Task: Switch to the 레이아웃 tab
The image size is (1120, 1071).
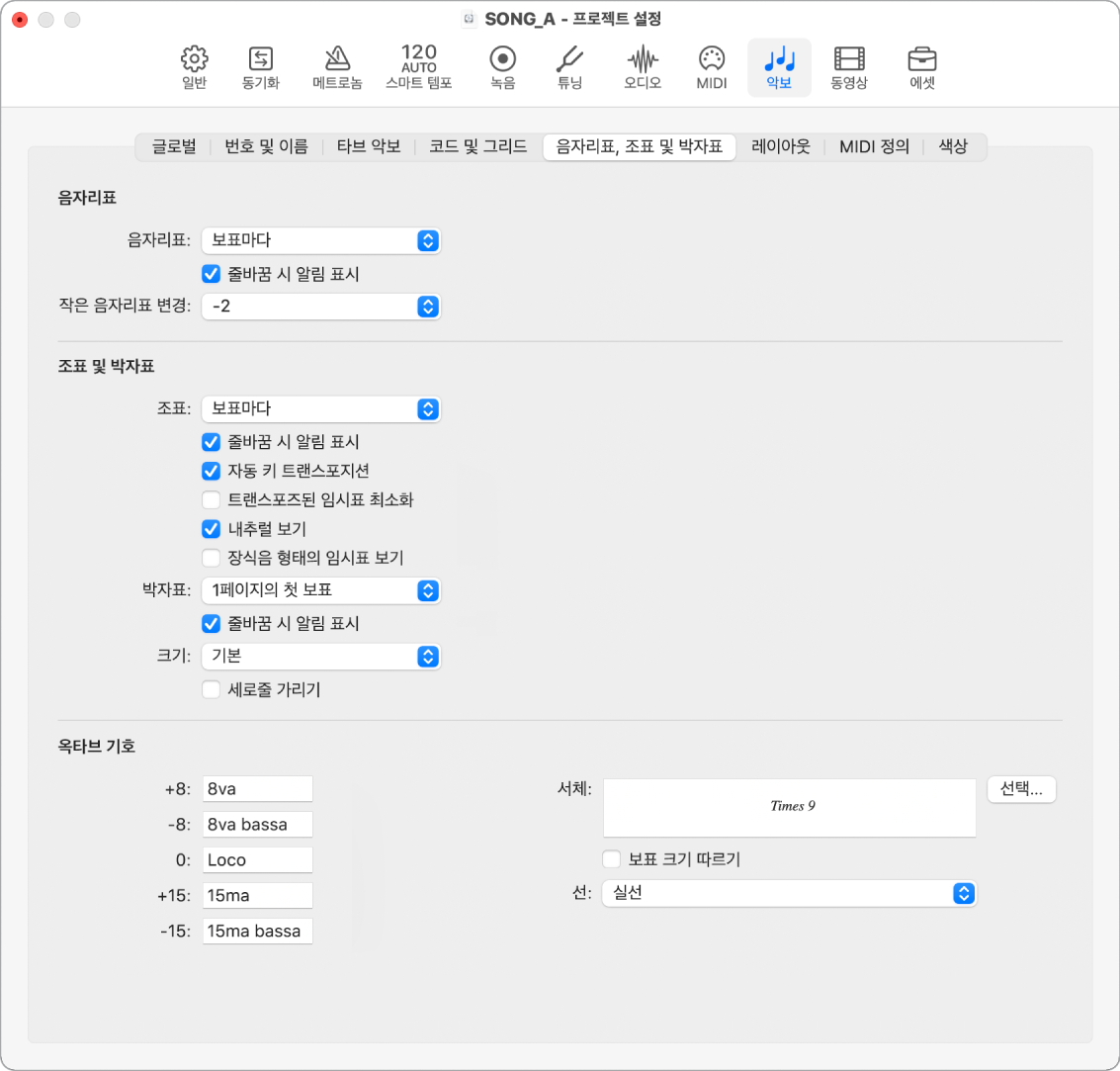Action: [x=781, y=146]
